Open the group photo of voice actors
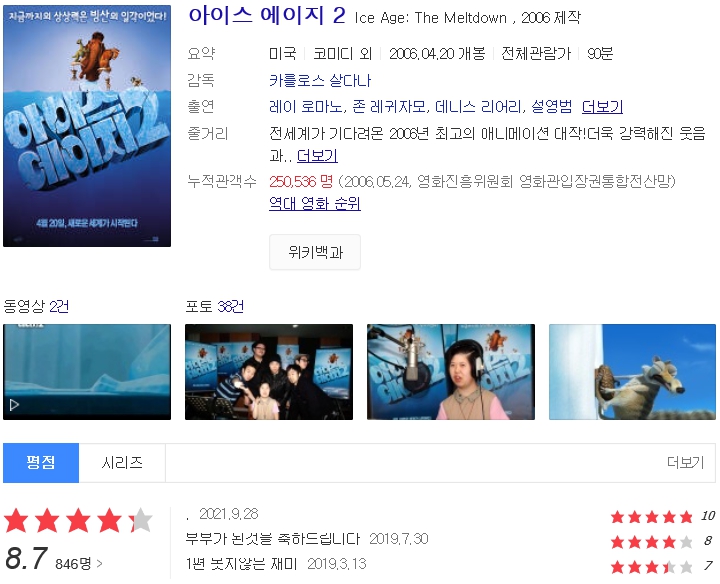The image size is (720, 584). pyautogui.click(x=269, y=372)
